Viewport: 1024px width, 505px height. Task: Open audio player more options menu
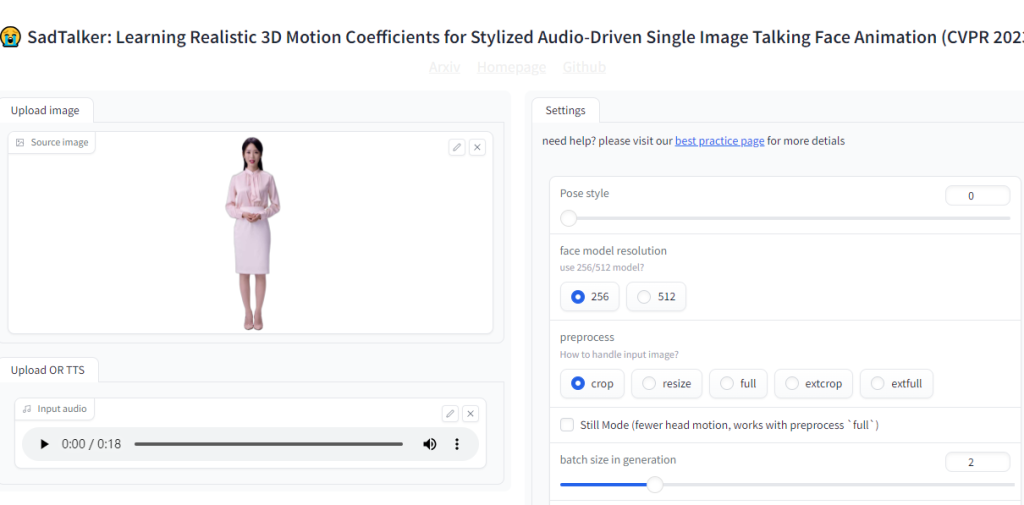click(457, 444)
